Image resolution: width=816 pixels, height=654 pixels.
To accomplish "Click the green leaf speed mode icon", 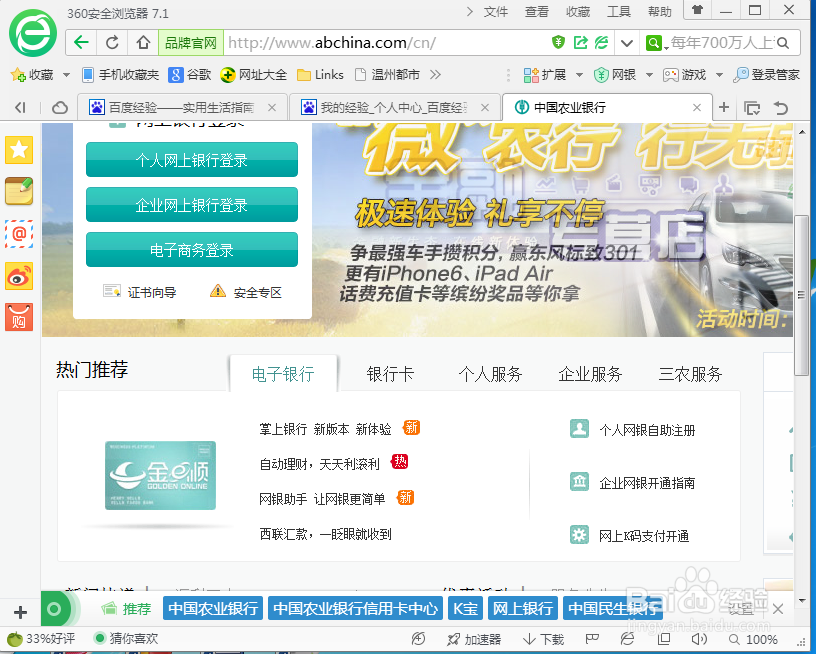I will (602, 42).
